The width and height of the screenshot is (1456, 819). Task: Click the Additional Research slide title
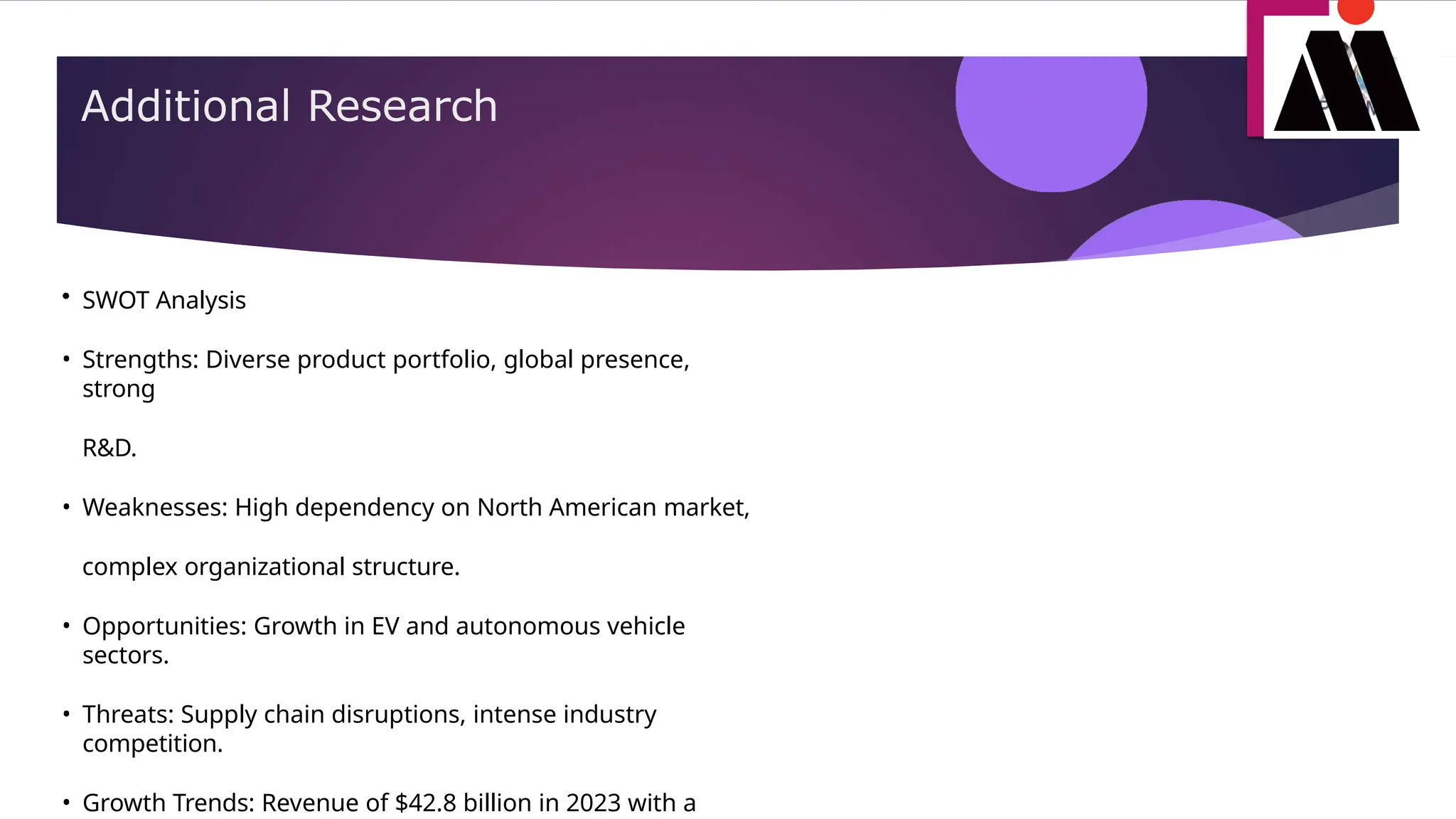(x=289, y=107)
